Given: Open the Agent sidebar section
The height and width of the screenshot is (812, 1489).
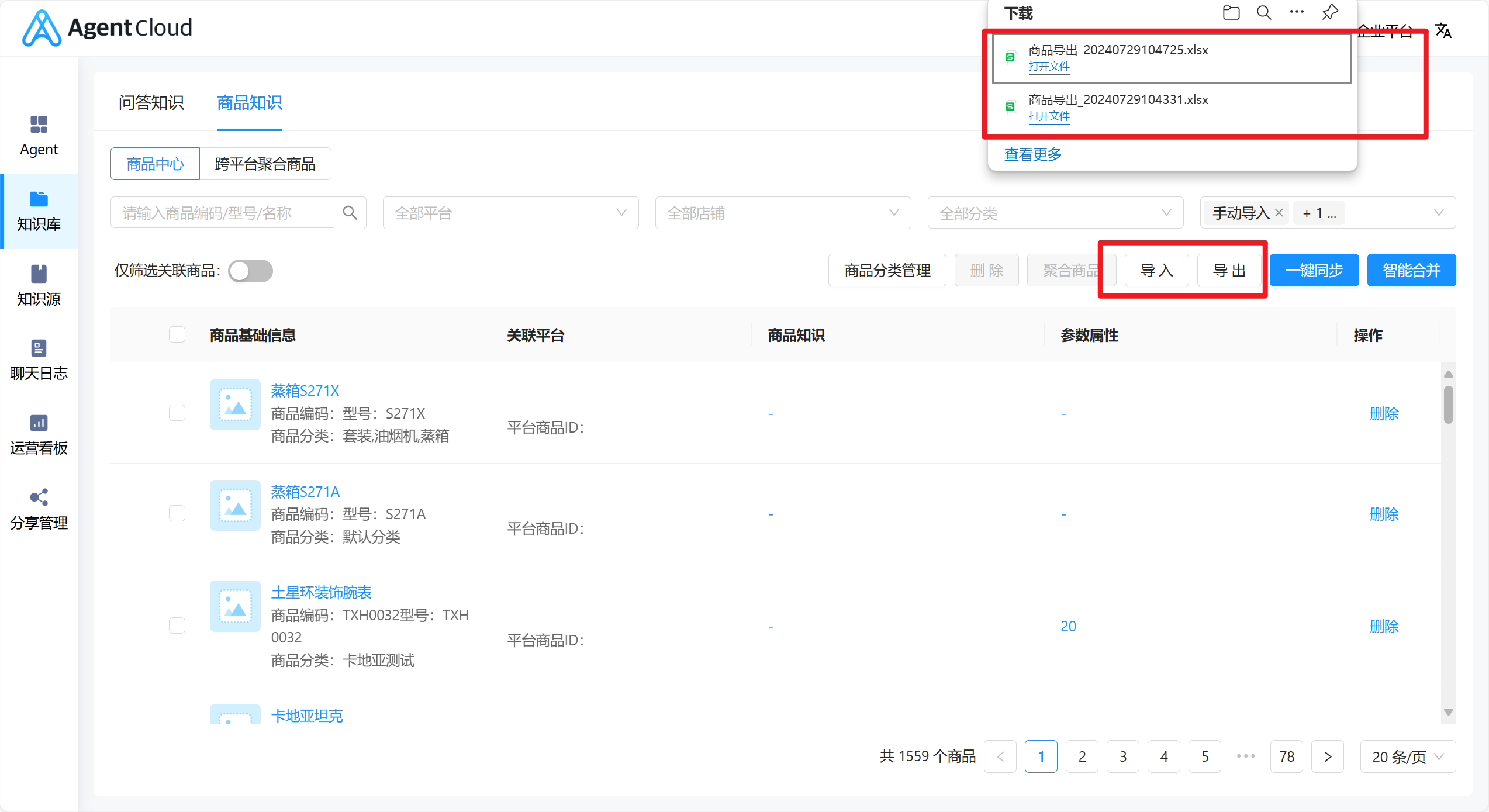Looking at the screenshot, I should coord(39,136).
